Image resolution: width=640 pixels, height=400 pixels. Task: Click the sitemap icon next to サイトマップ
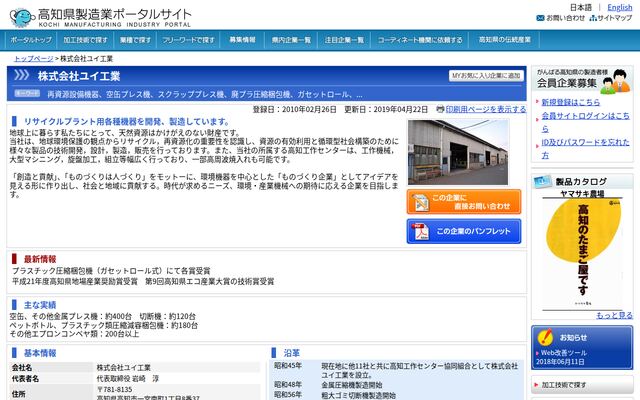coord(593,18)
